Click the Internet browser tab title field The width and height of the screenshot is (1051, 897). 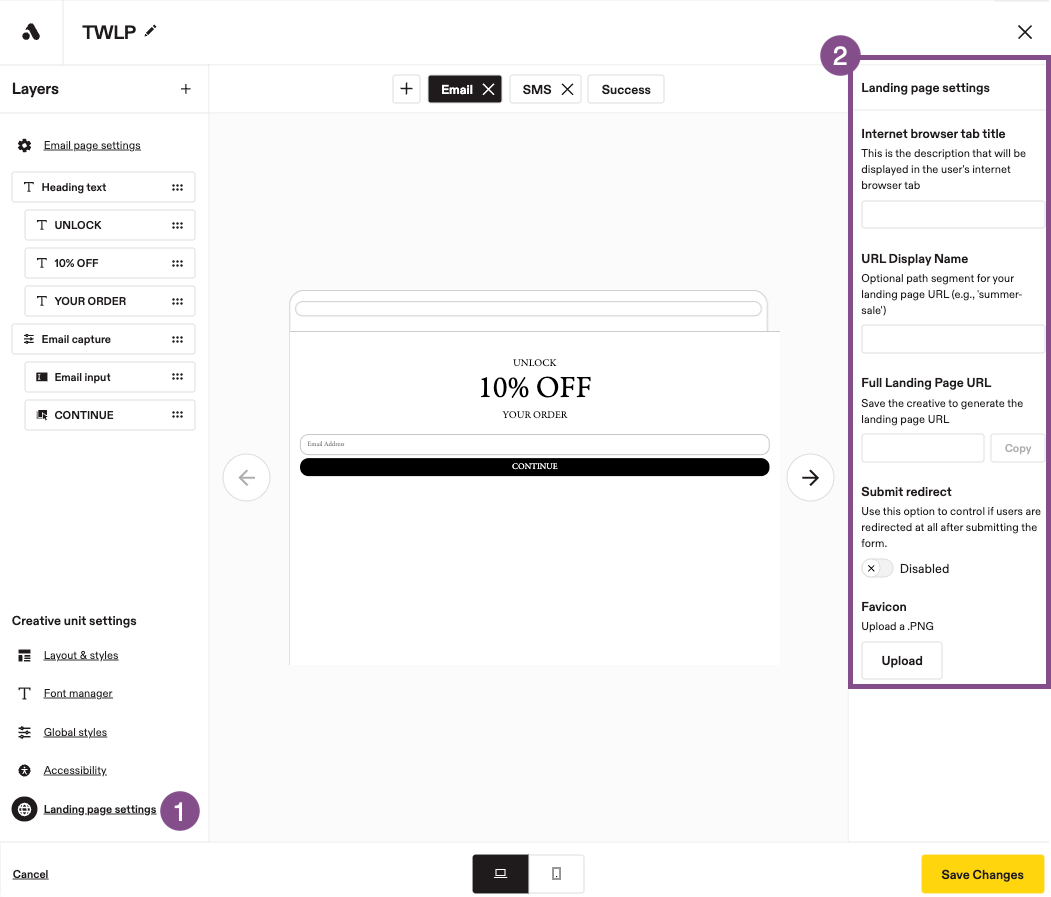pos(952,215)
